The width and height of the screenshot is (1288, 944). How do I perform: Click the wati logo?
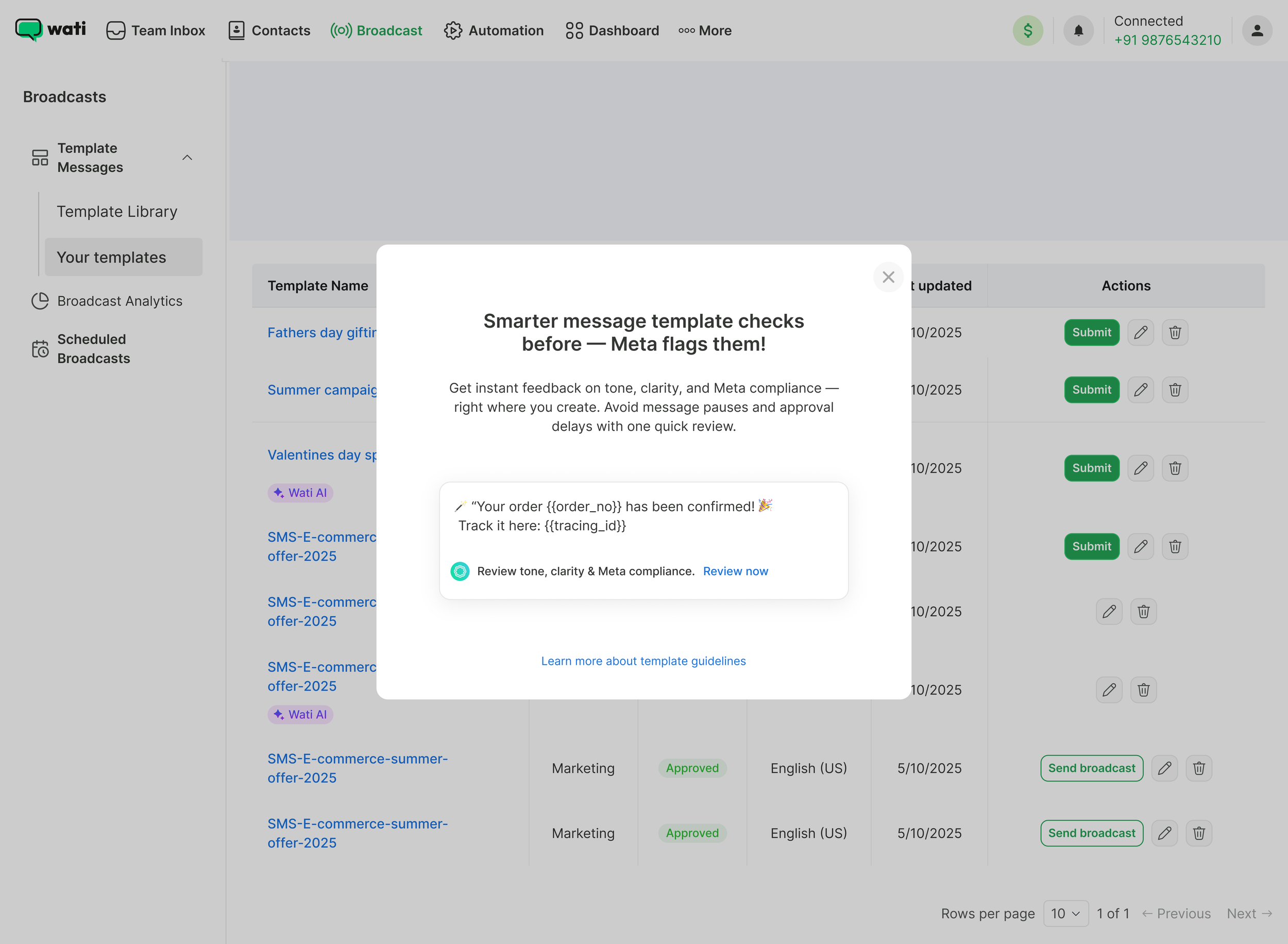[x=51, y=29]
